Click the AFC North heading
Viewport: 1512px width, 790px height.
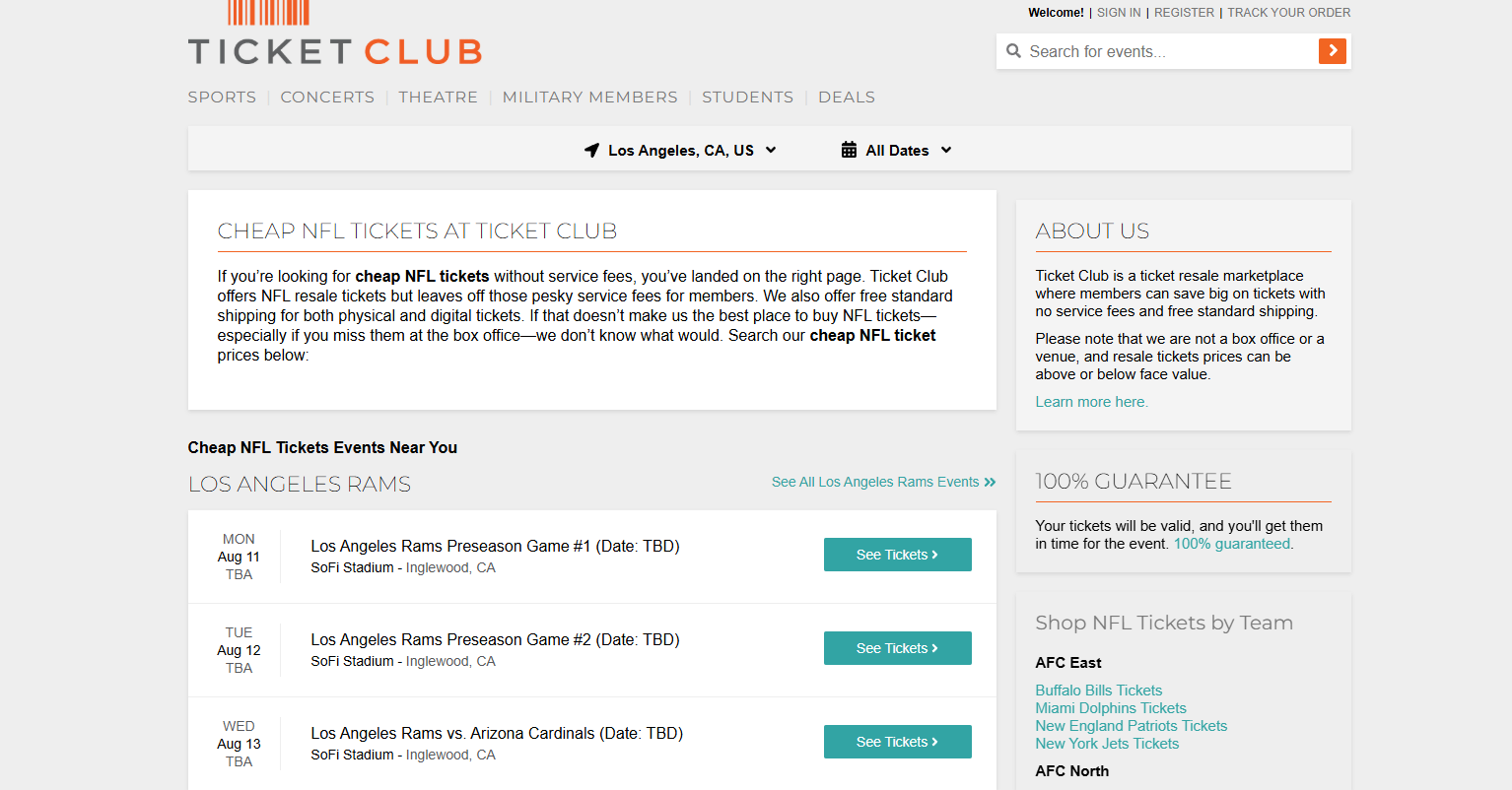(1072, 771)
